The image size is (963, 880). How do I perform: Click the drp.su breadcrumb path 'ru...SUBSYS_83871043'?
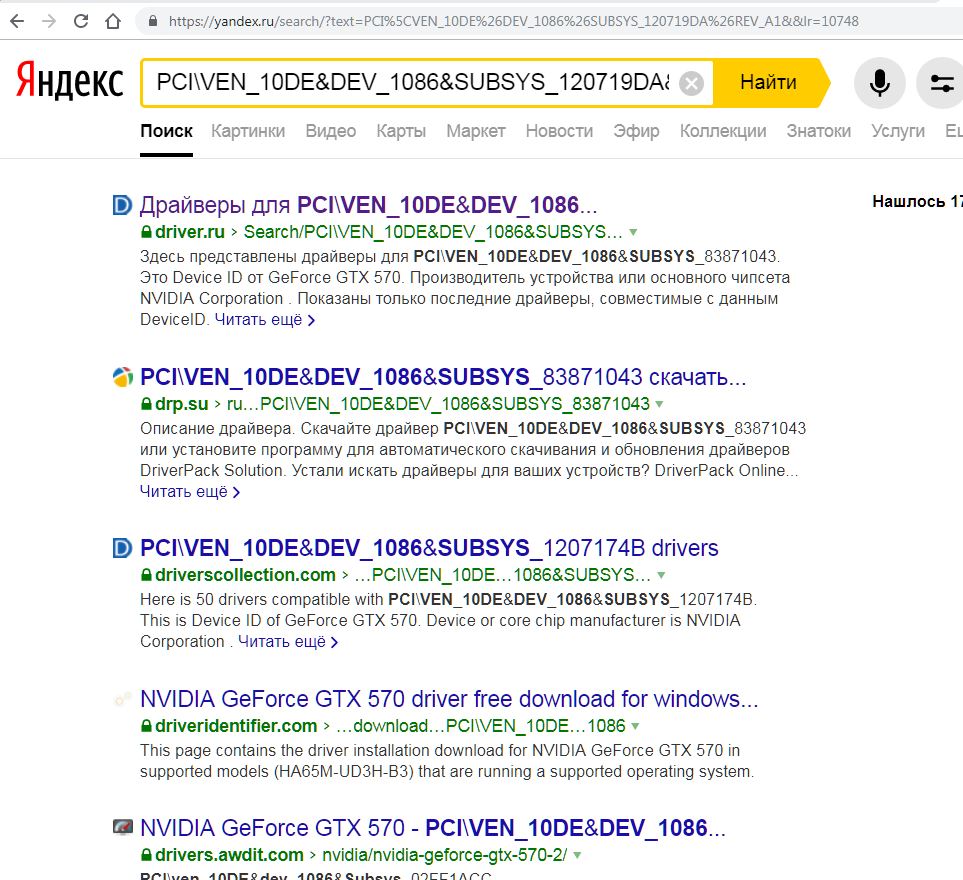click(x=439, y=404)
